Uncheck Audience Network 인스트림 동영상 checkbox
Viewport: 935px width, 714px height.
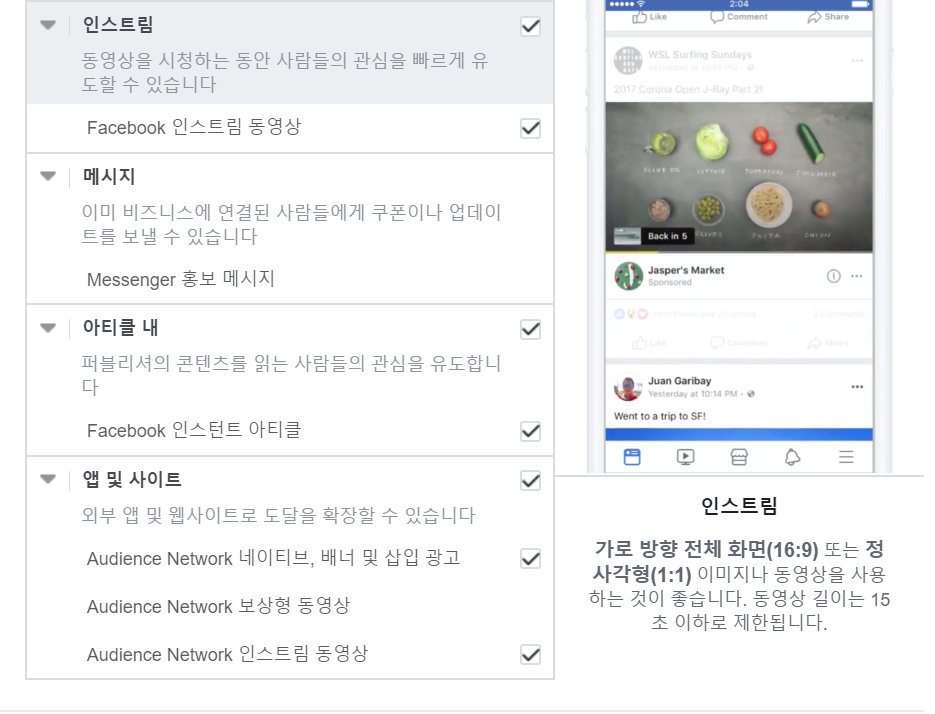(530, 654)
